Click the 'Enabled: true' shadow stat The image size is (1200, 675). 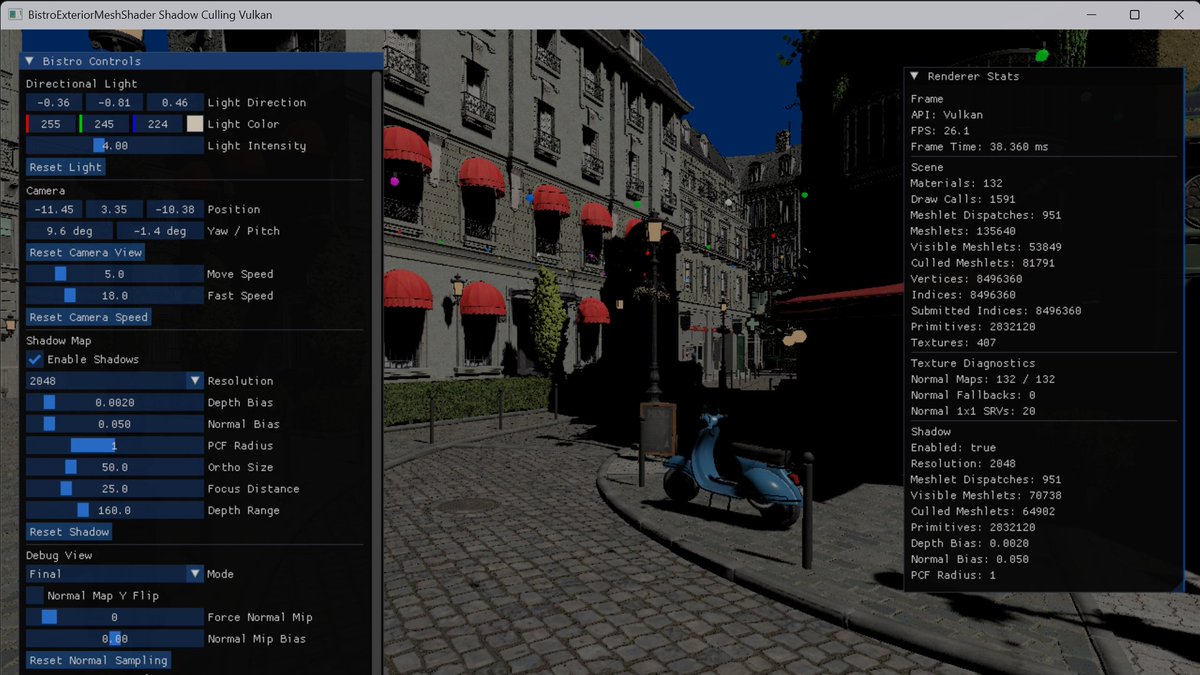coord(953,447)
